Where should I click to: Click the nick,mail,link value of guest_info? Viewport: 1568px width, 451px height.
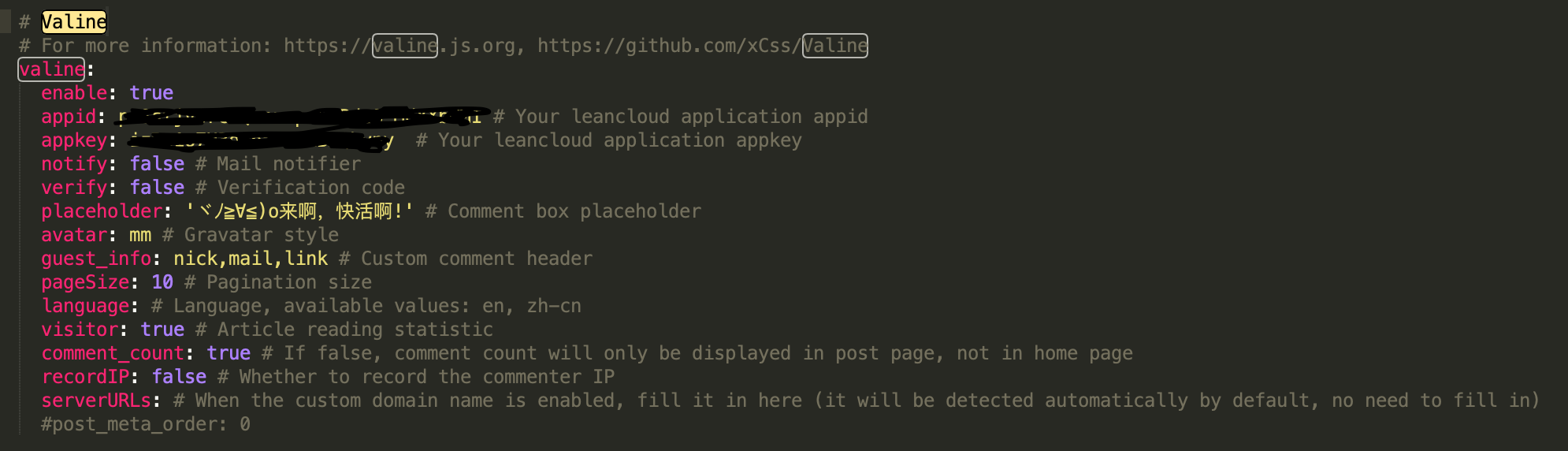(x=251, y=259)
